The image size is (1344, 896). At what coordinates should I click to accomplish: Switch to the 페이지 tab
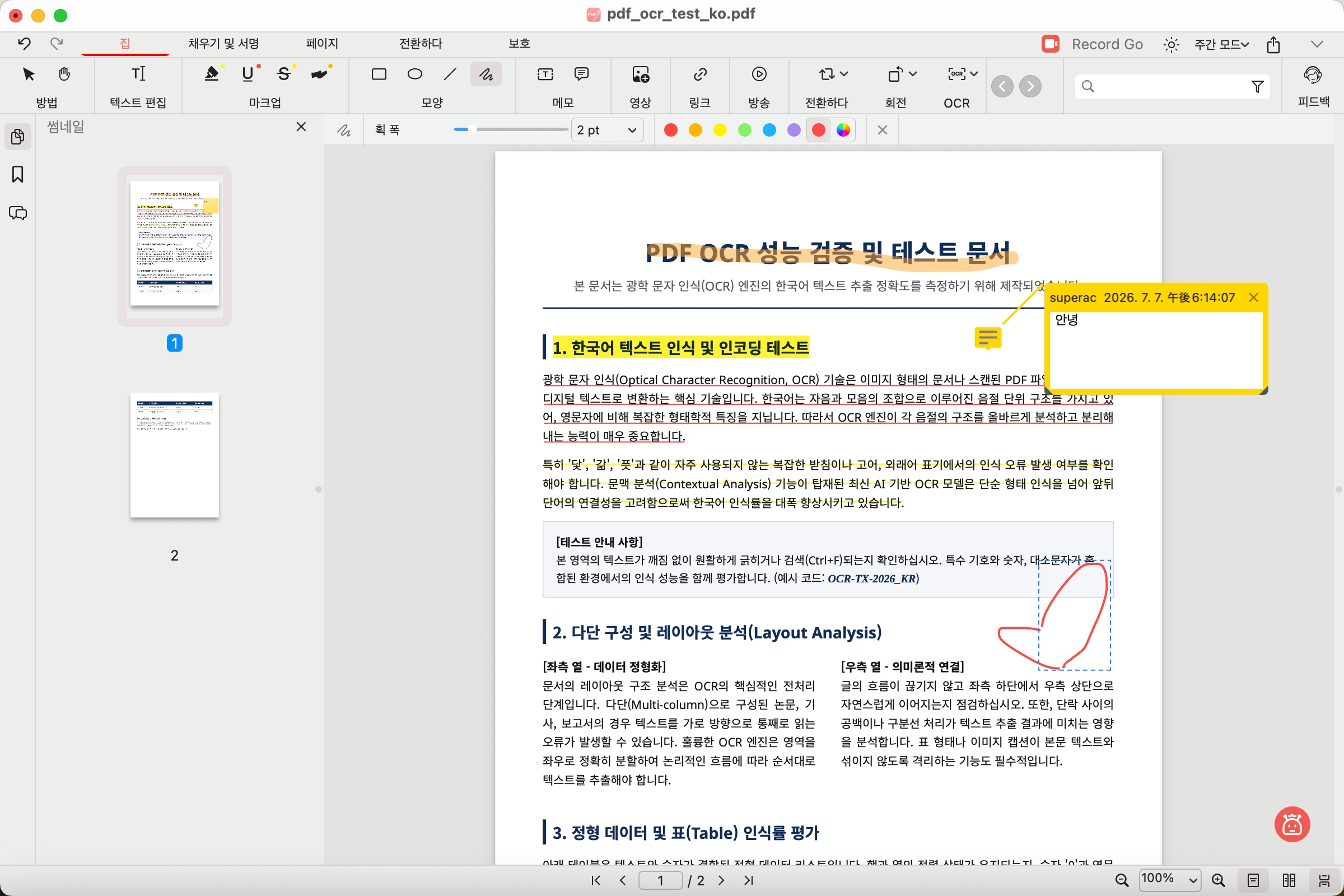coord(323,44)
